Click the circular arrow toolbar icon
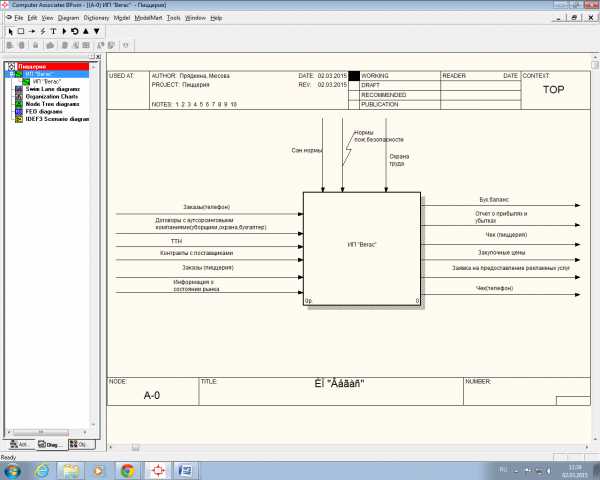The height and width of the screenshot is (480, 600). pyautogui.click(x=74, y=31)
